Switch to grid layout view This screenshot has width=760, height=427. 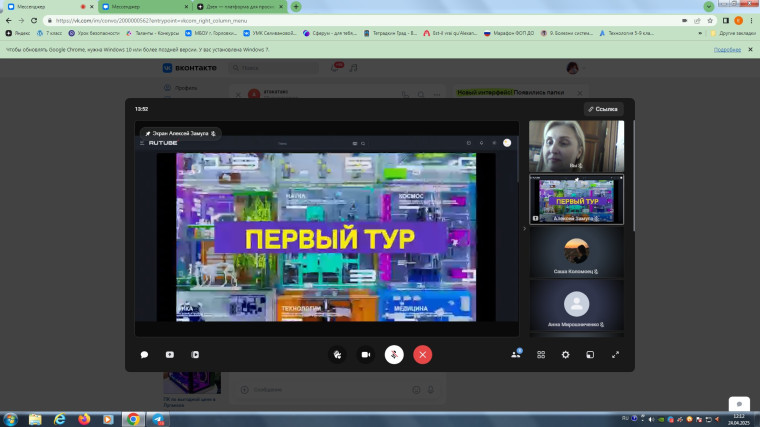point(541,355)
